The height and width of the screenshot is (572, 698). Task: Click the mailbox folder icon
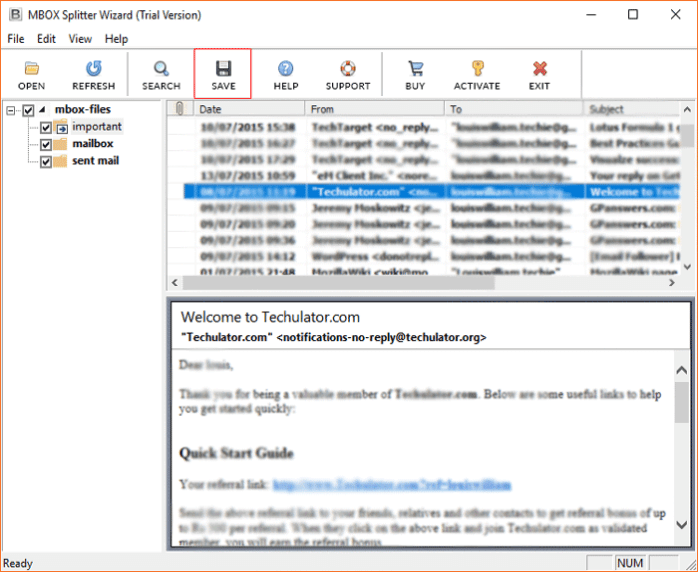60,144
